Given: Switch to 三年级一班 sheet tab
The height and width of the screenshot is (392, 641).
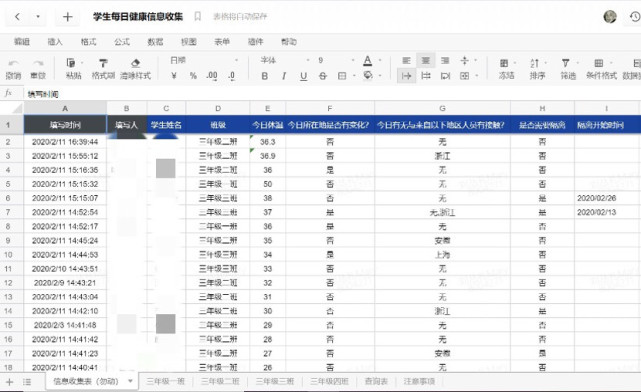Looking at the screenshot, I should coord(166,381).
